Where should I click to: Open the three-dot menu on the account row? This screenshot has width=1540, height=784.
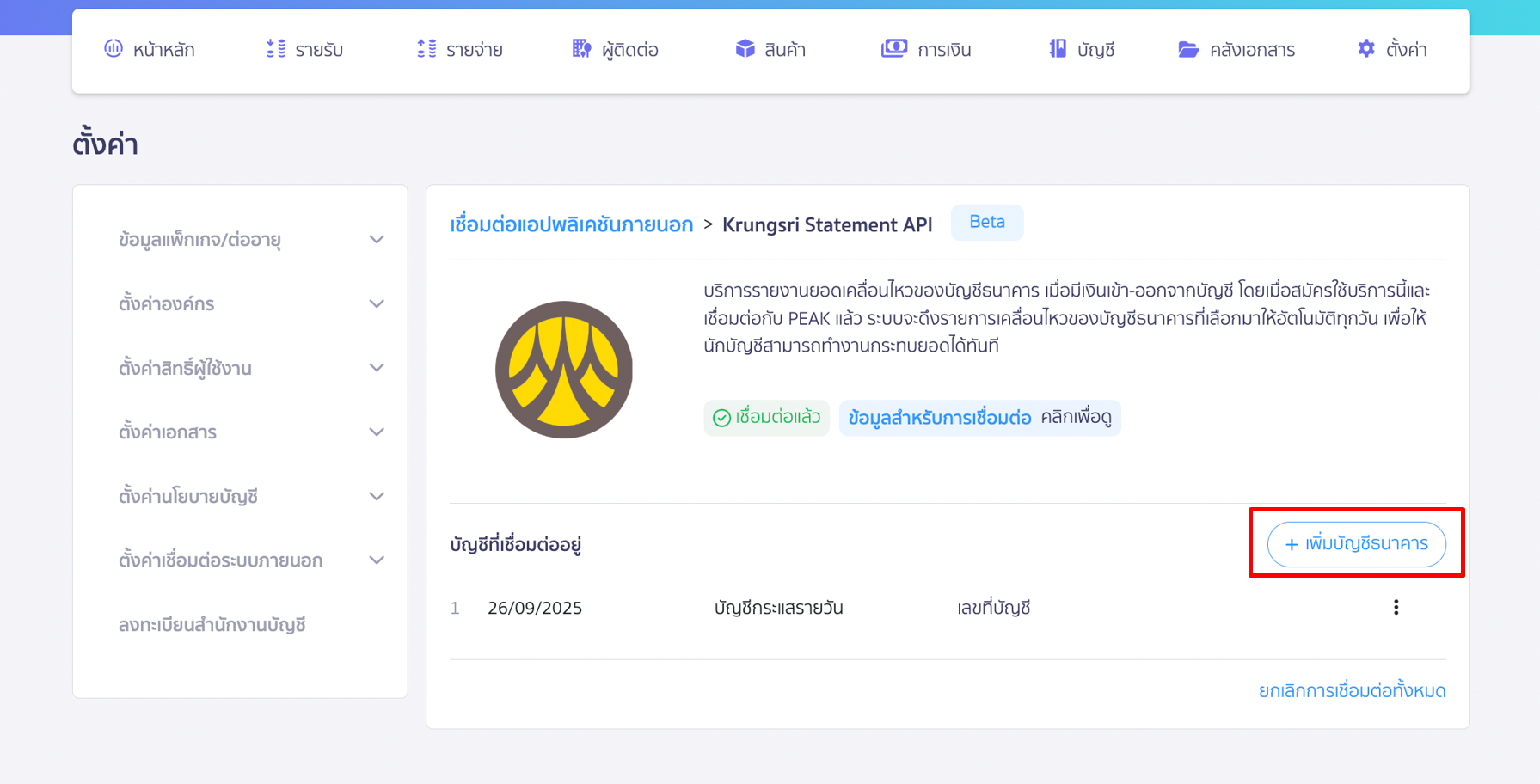(1396, 607)
